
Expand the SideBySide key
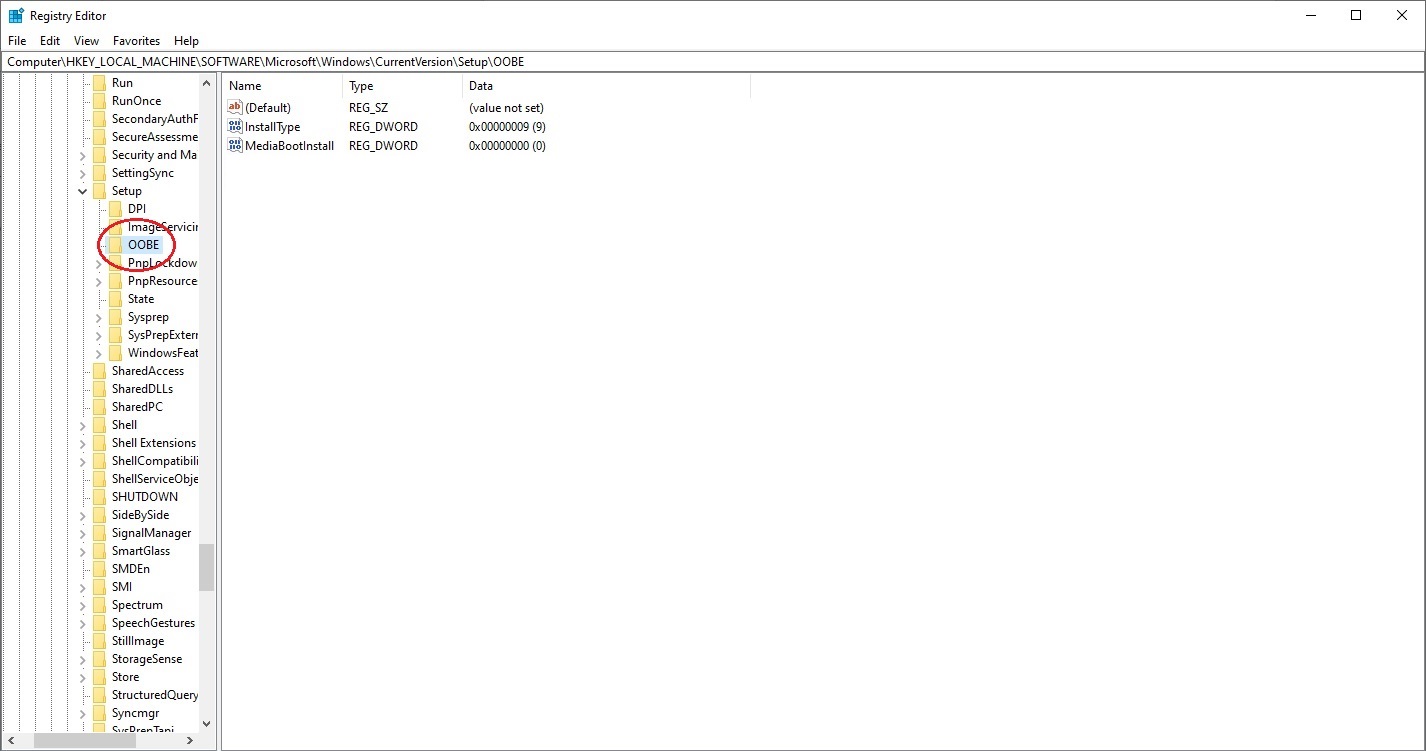point(83,515)
